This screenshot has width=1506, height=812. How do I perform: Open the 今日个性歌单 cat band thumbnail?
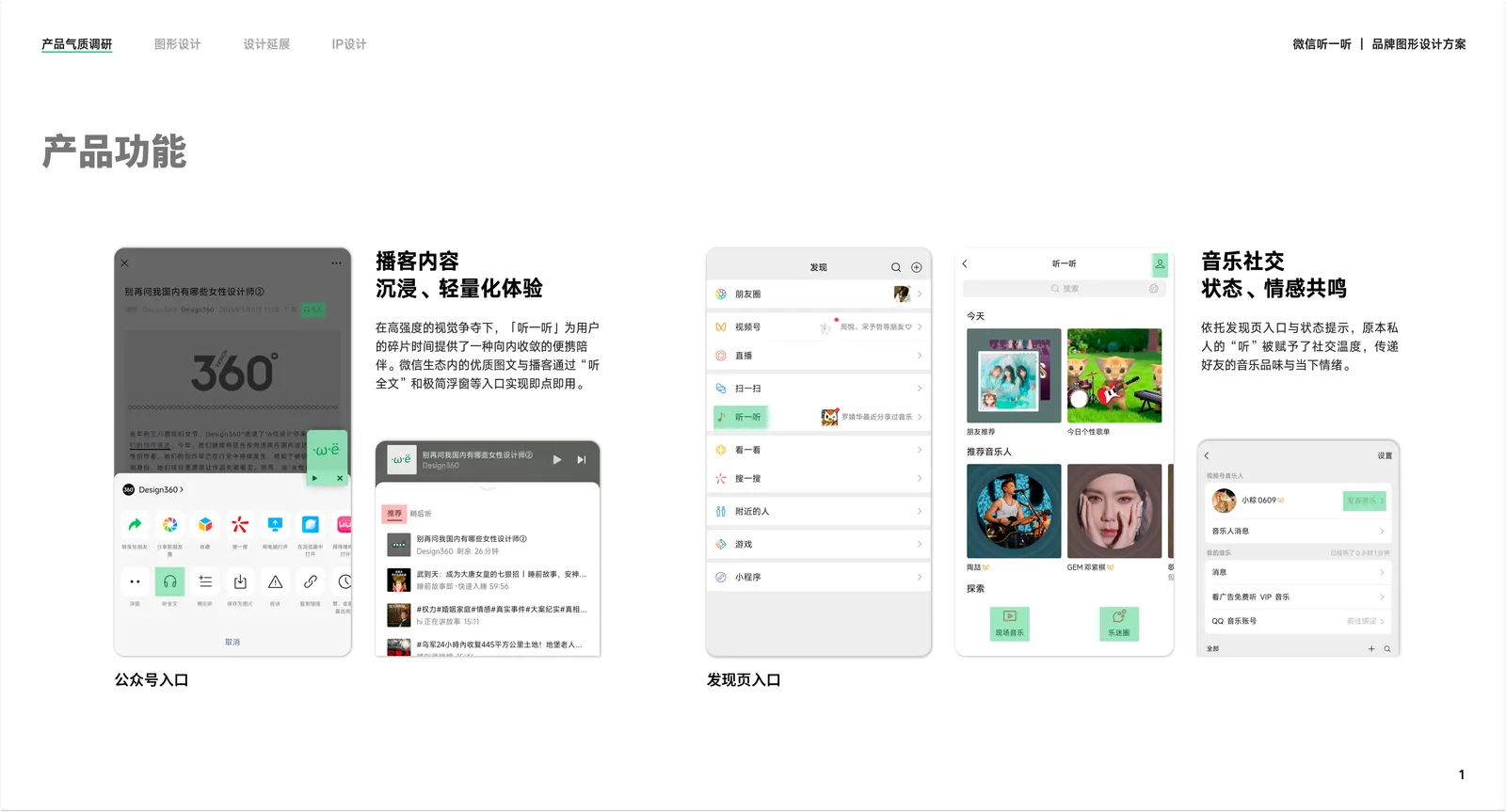pyautogui.click(x=1114, y=375)
